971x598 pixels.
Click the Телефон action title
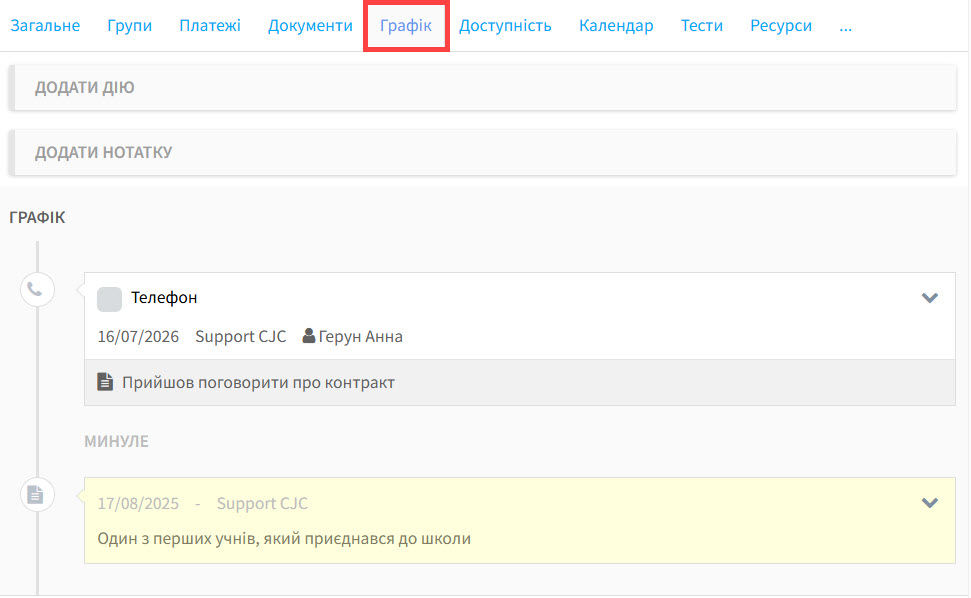coord(164,298)
